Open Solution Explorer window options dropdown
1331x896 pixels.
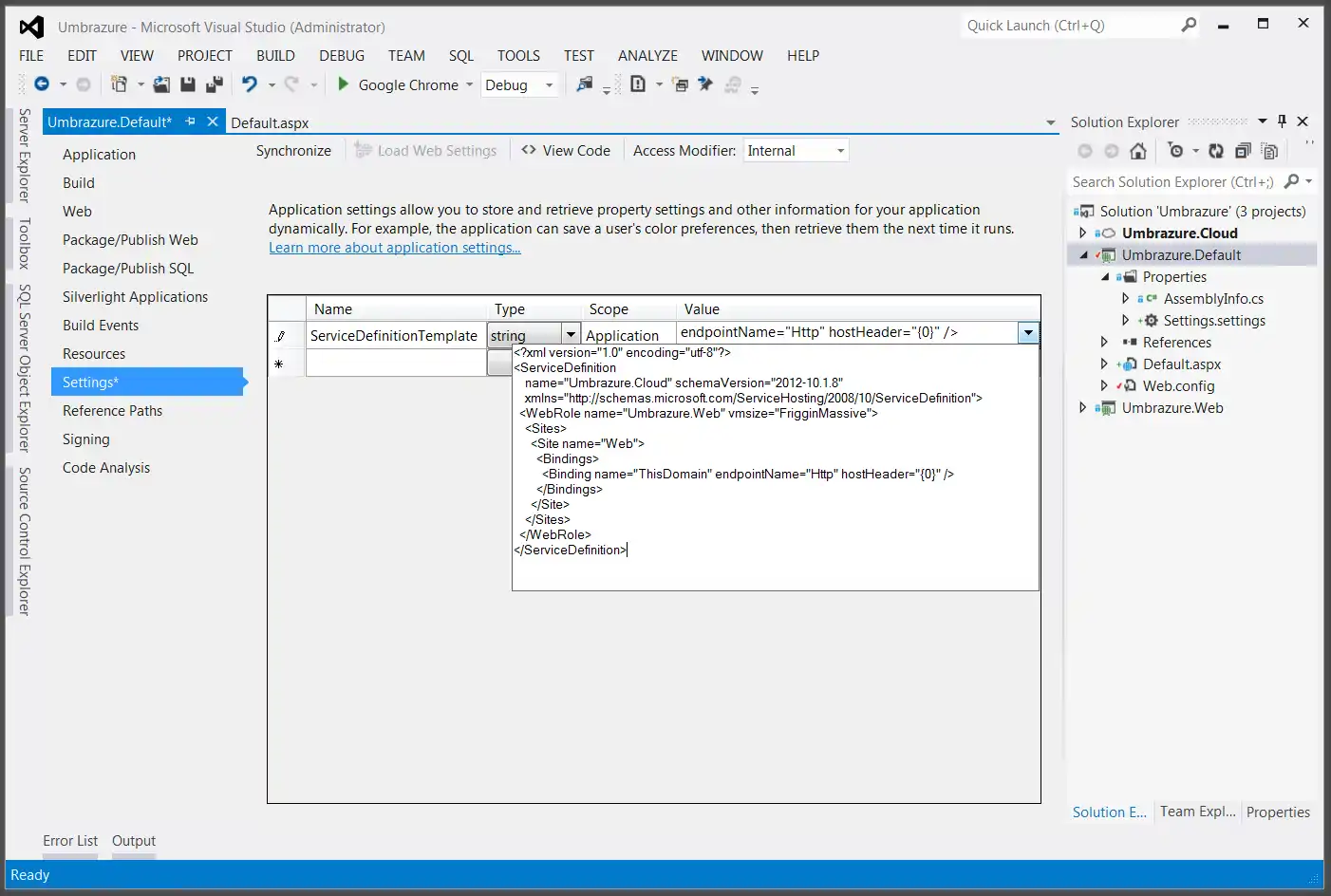coord(1263,121)
